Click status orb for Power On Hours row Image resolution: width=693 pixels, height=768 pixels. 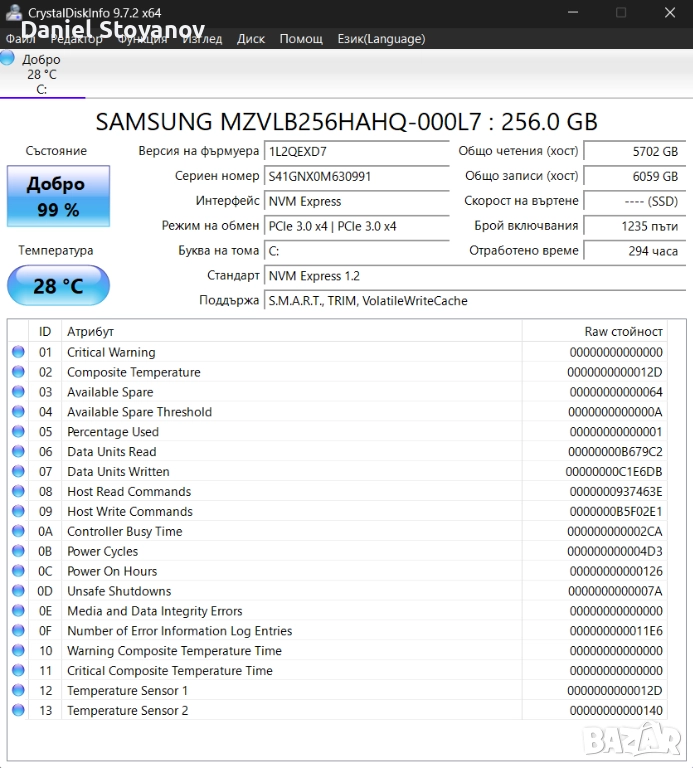point(18,571)
